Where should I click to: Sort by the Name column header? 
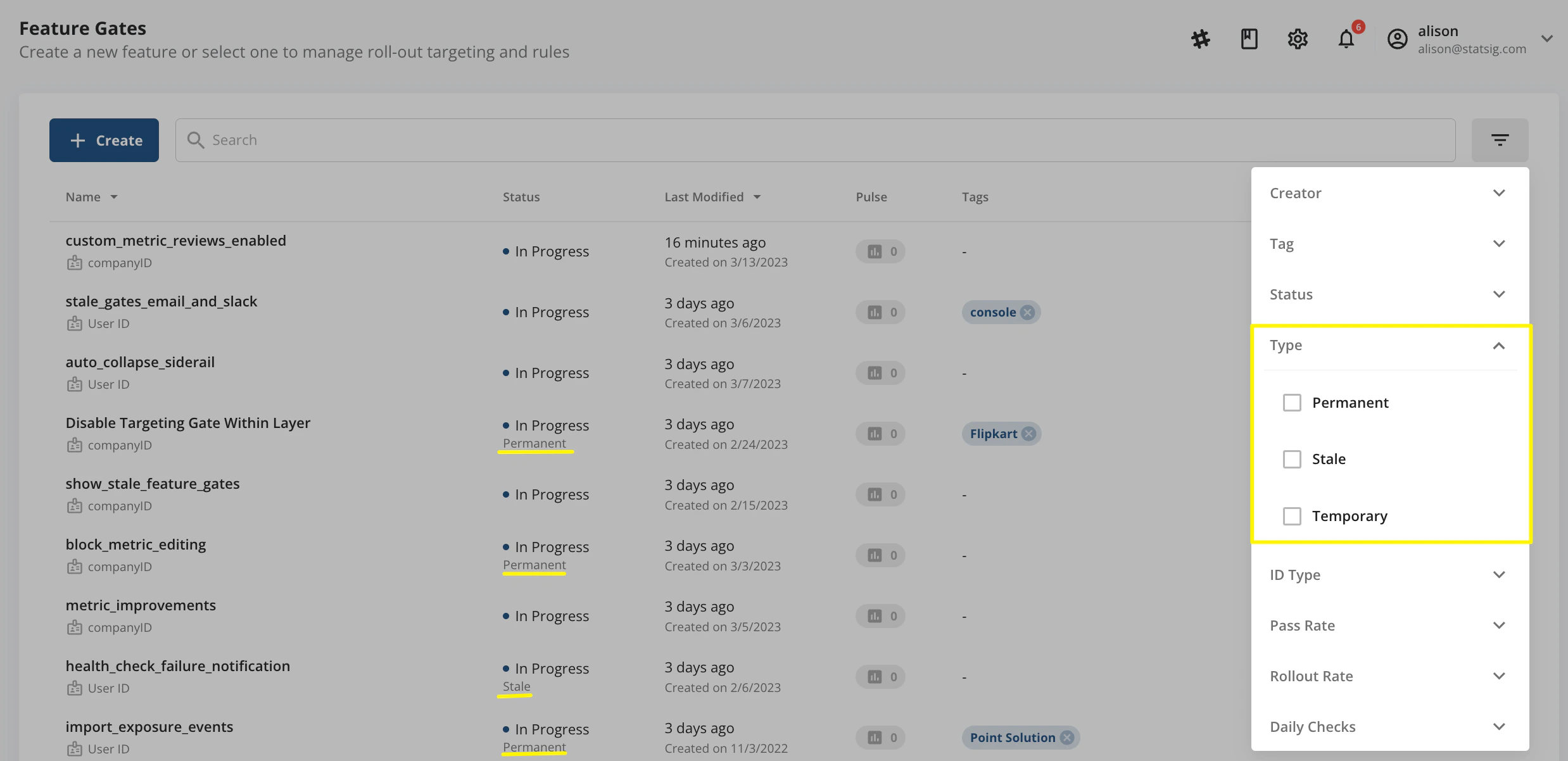[x=84, y=196]
